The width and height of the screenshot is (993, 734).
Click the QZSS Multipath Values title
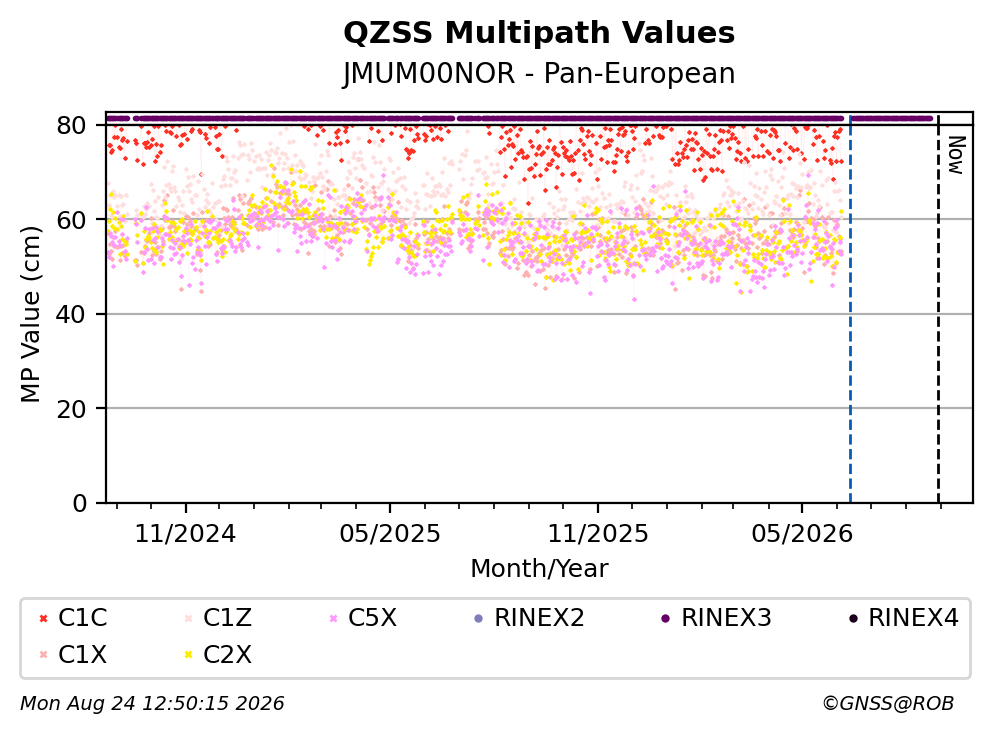(539, 33)
